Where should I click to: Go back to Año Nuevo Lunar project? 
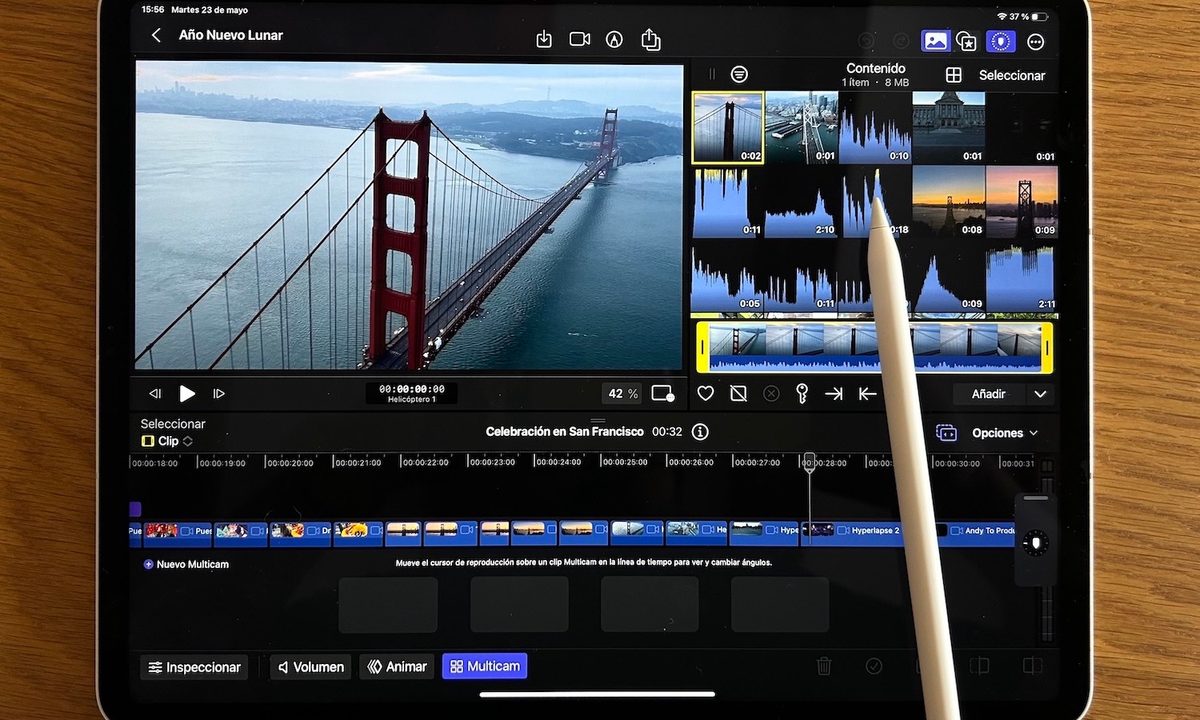pos(156,34)
